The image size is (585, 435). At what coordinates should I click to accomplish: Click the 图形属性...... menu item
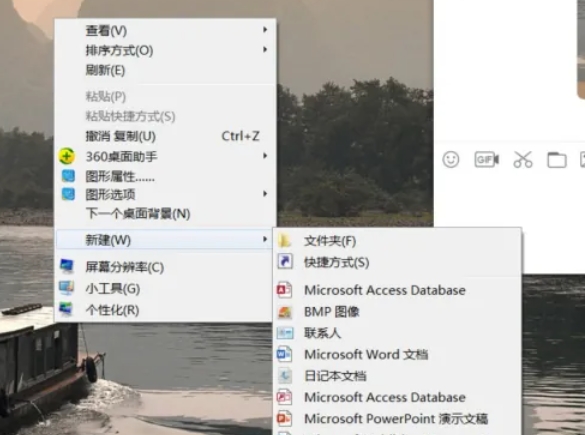pos(165,176)
